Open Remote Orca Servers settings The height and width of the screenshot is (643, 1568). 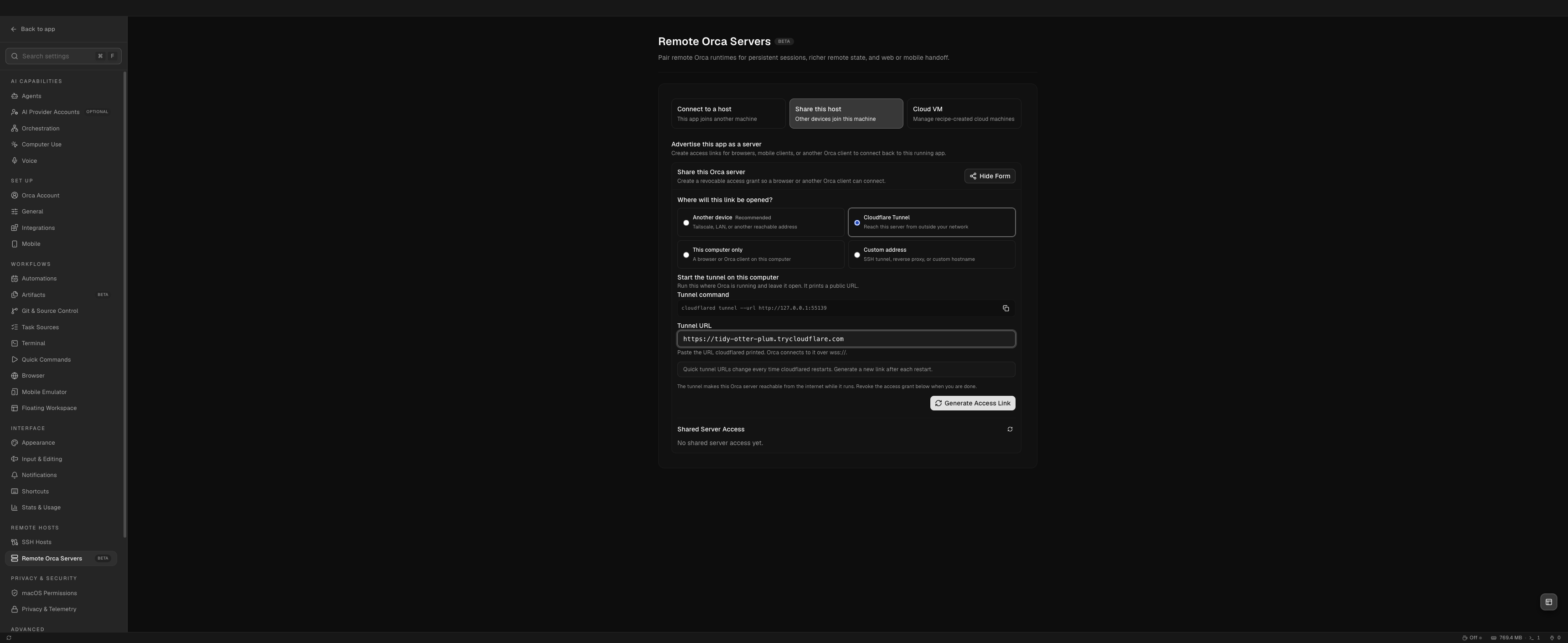click(61, 558)
